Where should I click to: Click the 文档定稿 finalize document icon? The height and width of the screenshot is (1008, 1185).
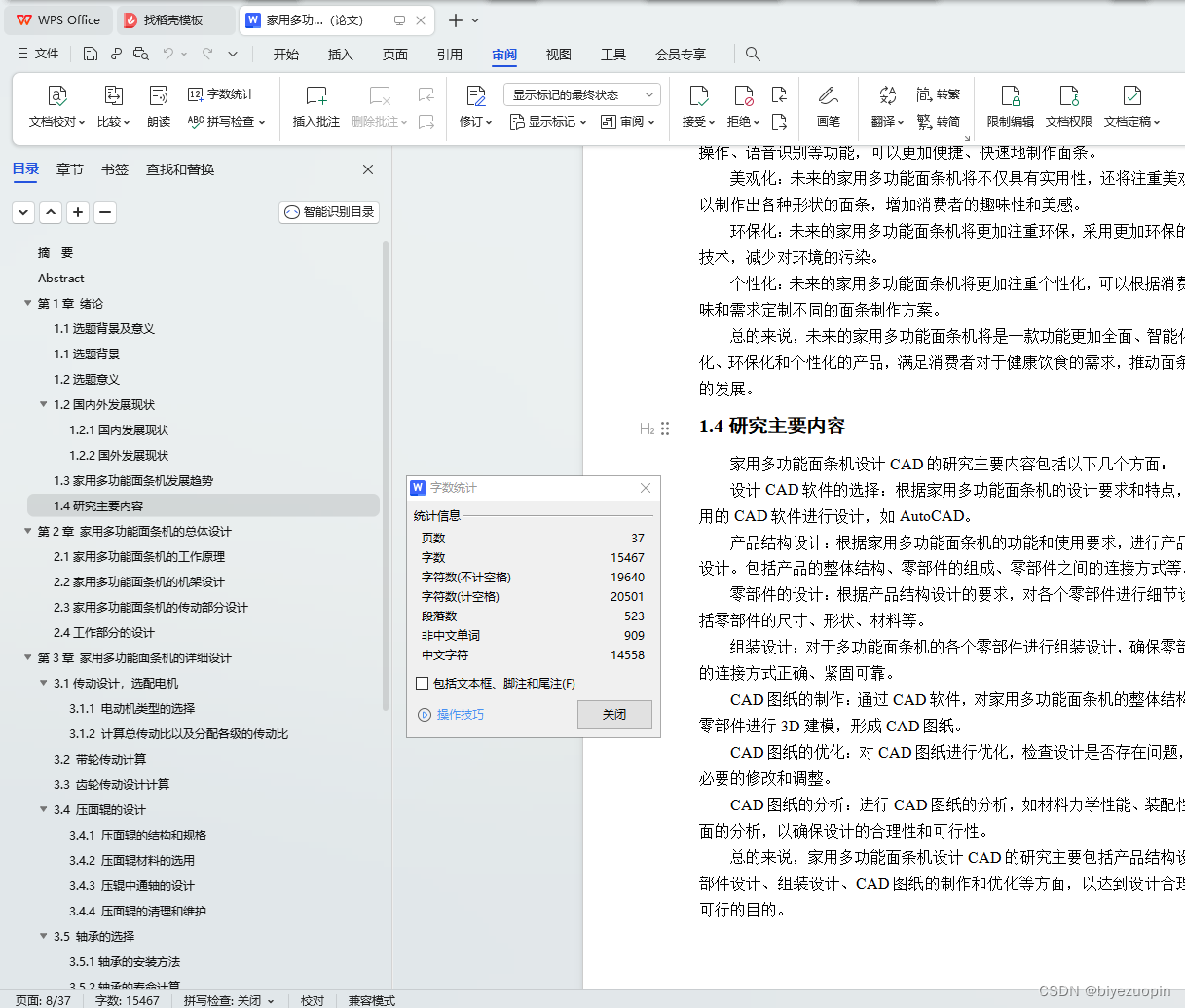pos(1131,95)
